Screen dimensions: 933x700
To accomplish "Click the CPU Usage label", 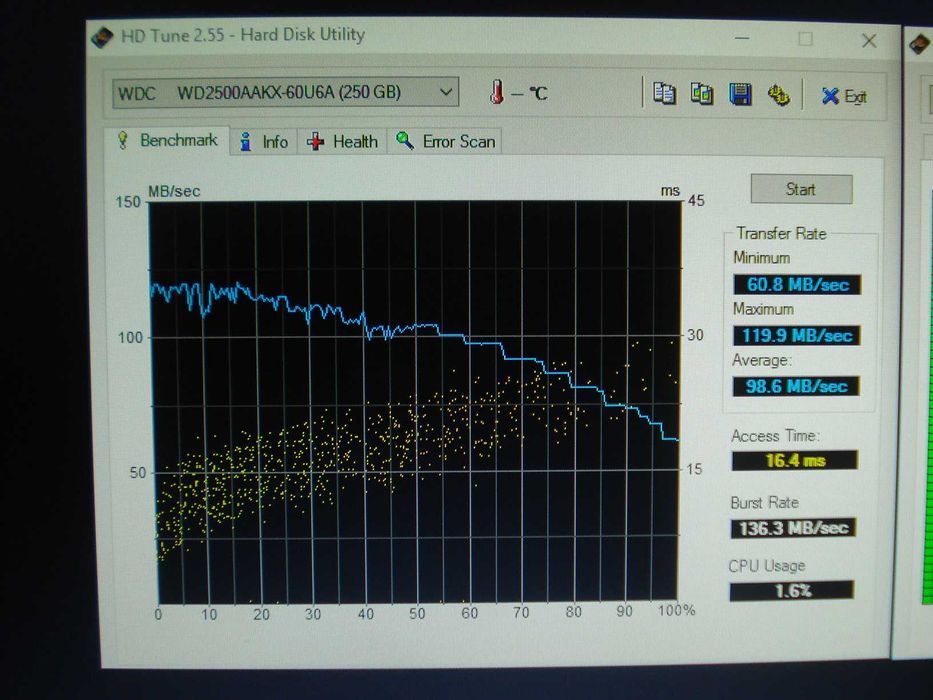I will coord(766,565).
